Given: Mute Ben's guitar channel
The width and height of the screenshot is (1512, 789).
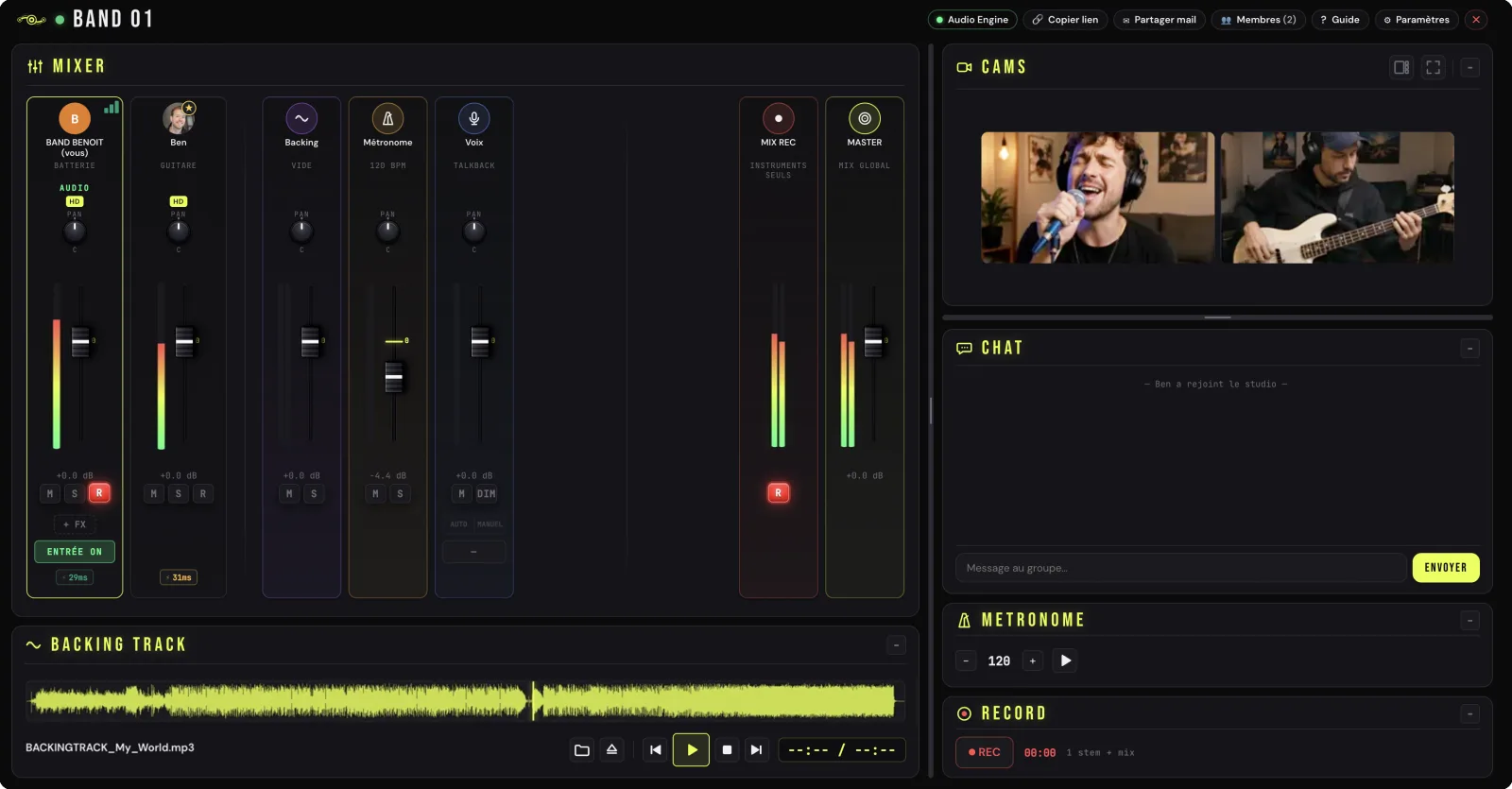Looking at the screenshot, I should pyautogui.click(x=154, y=493).
